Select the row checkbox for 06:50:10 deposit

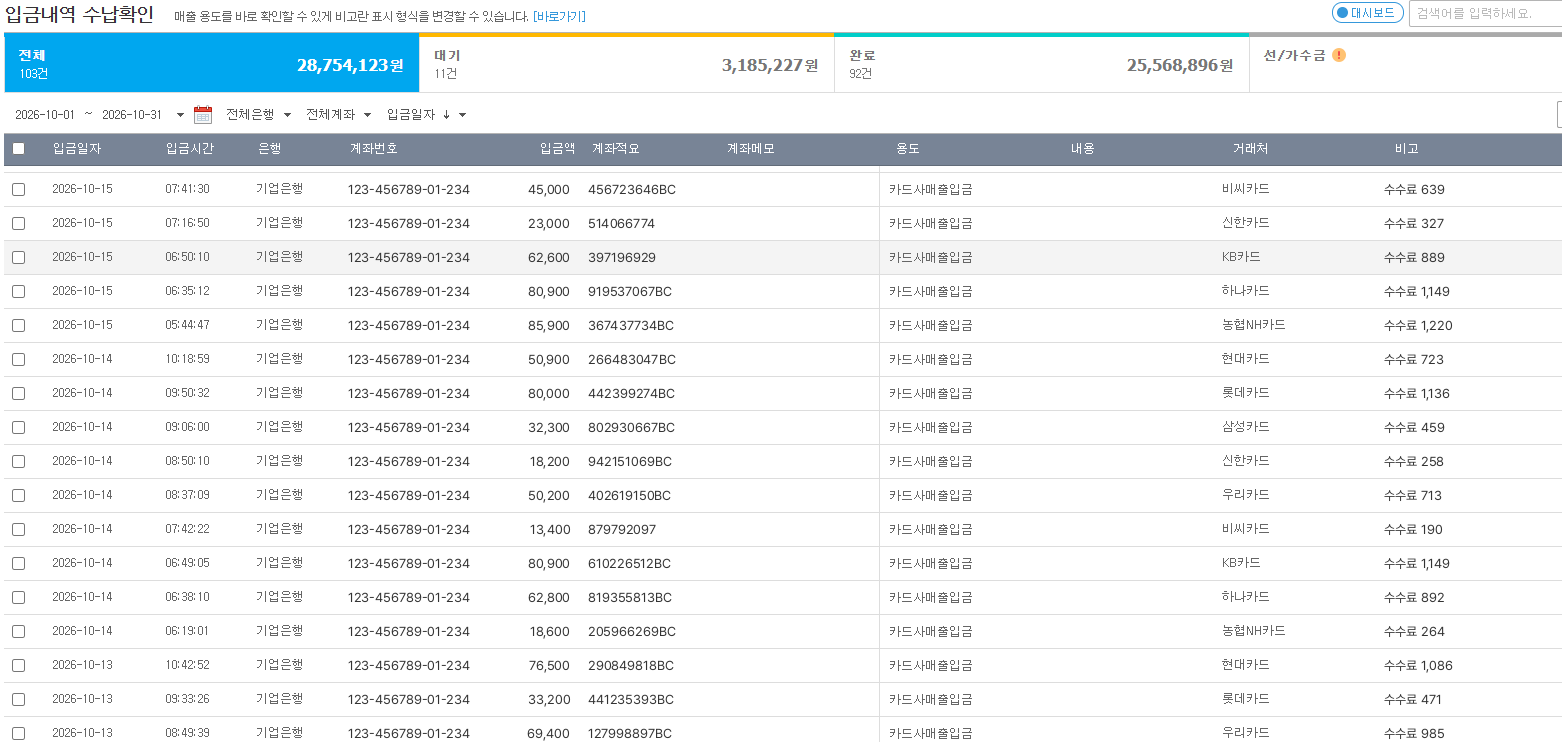click(x=18, y=257)
